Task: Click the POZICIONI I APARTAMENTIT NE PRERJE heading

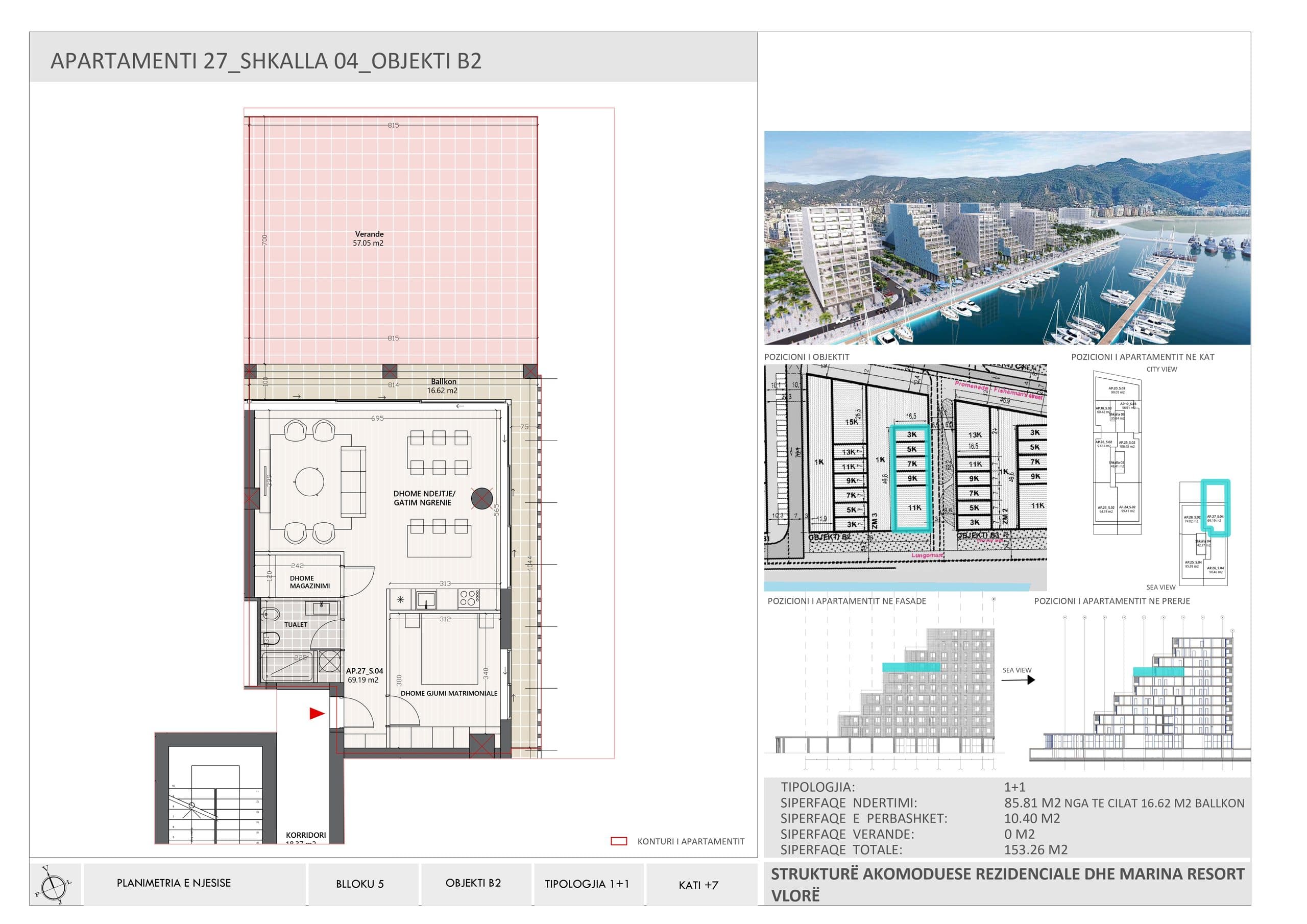Action: pos(1112,601)
